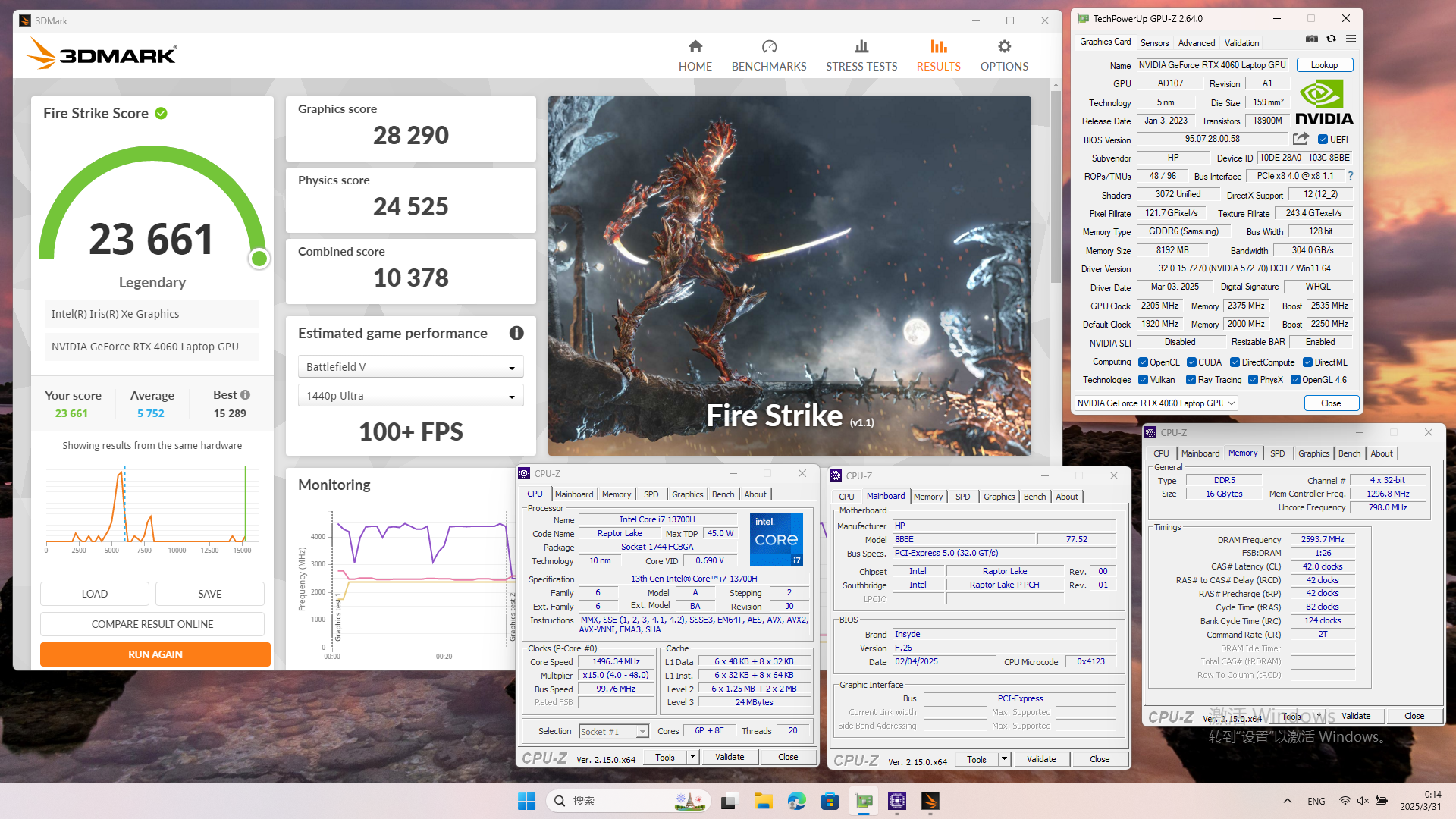
Task: Toggle the Vulkan checkbox
Action: 1143,380
